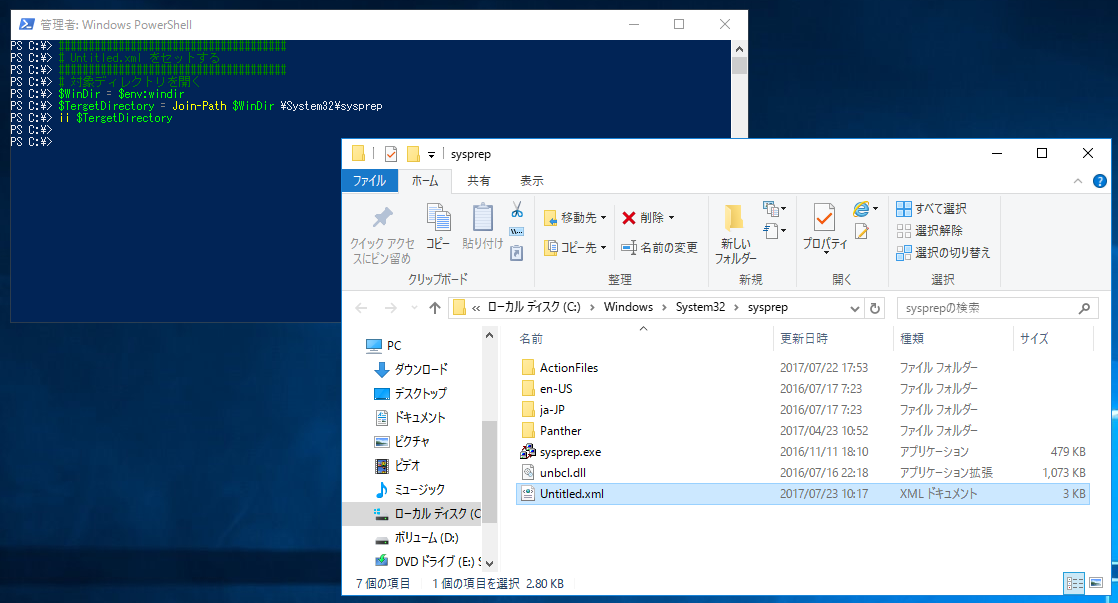Select ドキュメント in navigation pane
This screenshot has width=1118, height=603.
tap(409, 418)
